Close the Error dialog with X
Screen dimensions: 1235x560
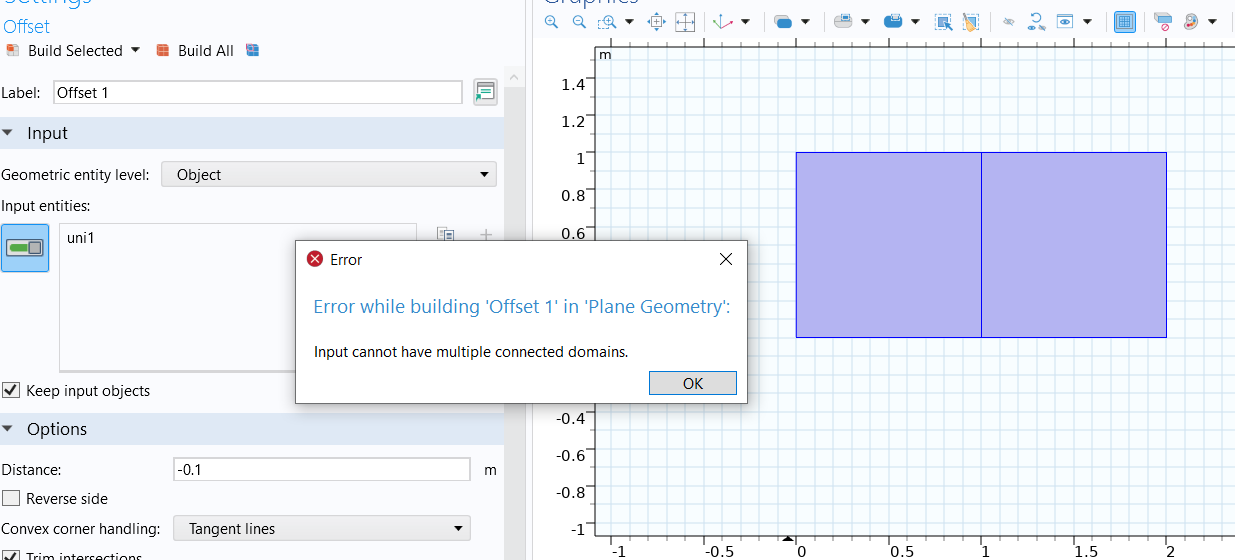726,259
